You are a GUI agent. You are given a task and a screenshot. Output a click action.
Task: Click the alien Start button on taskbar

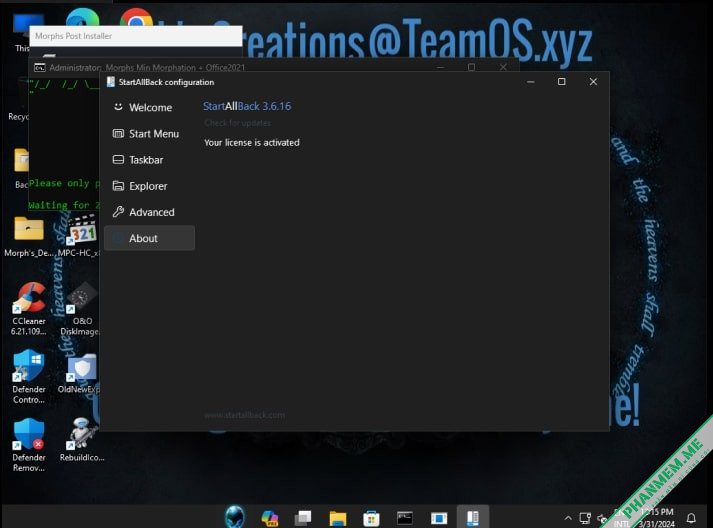(x=235, y=517)
